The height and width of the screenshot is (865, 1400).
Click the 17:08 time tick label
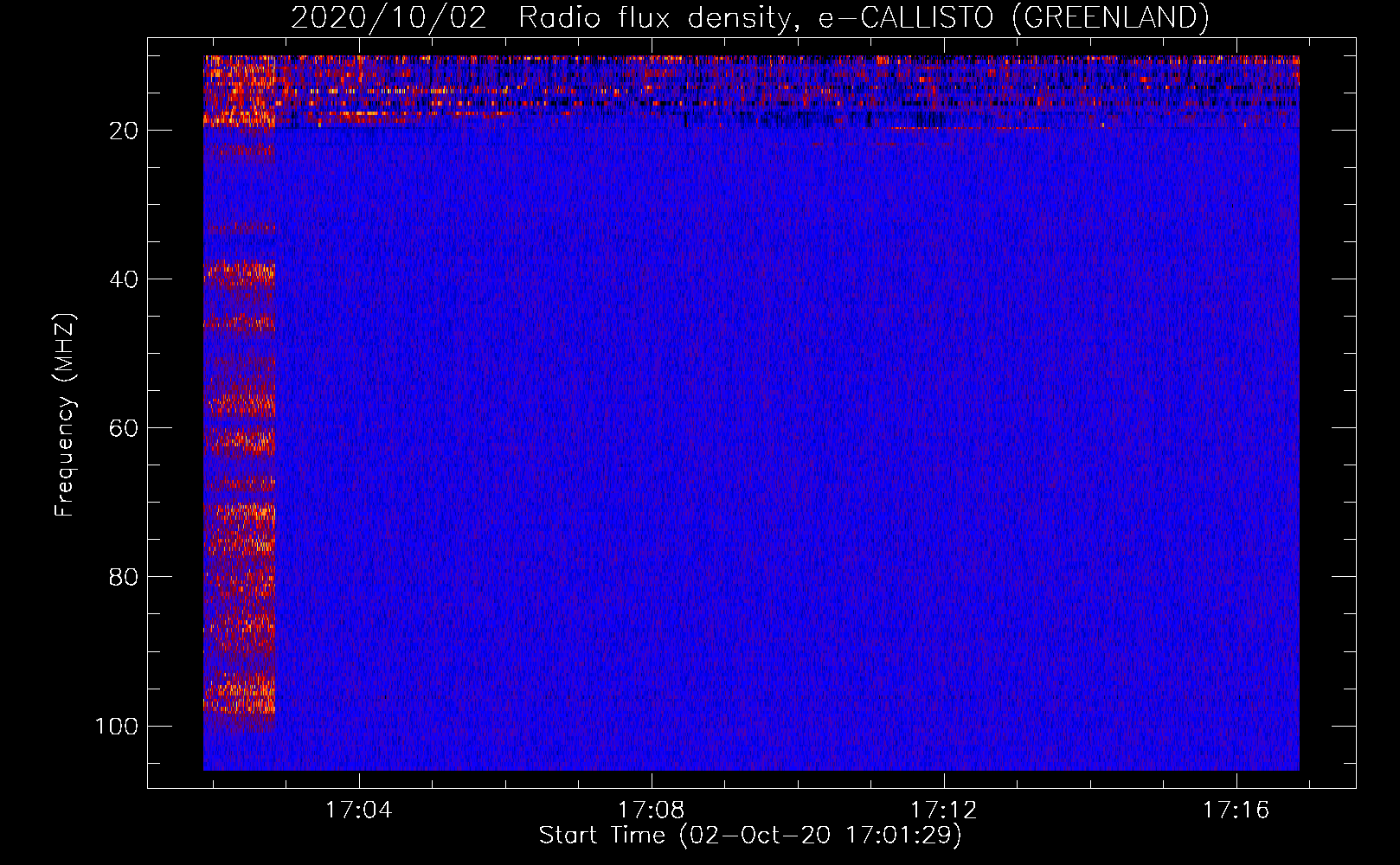coord(651,810)
